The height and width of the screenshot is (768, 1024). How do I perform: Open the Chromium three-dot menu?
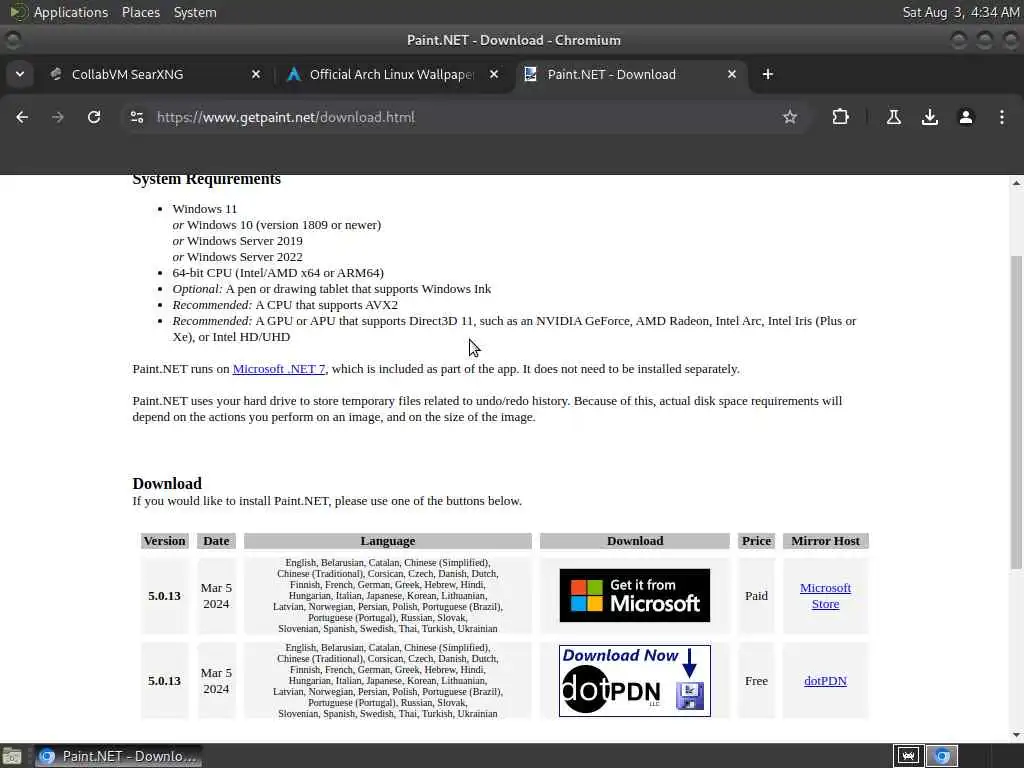point(1002,117)
